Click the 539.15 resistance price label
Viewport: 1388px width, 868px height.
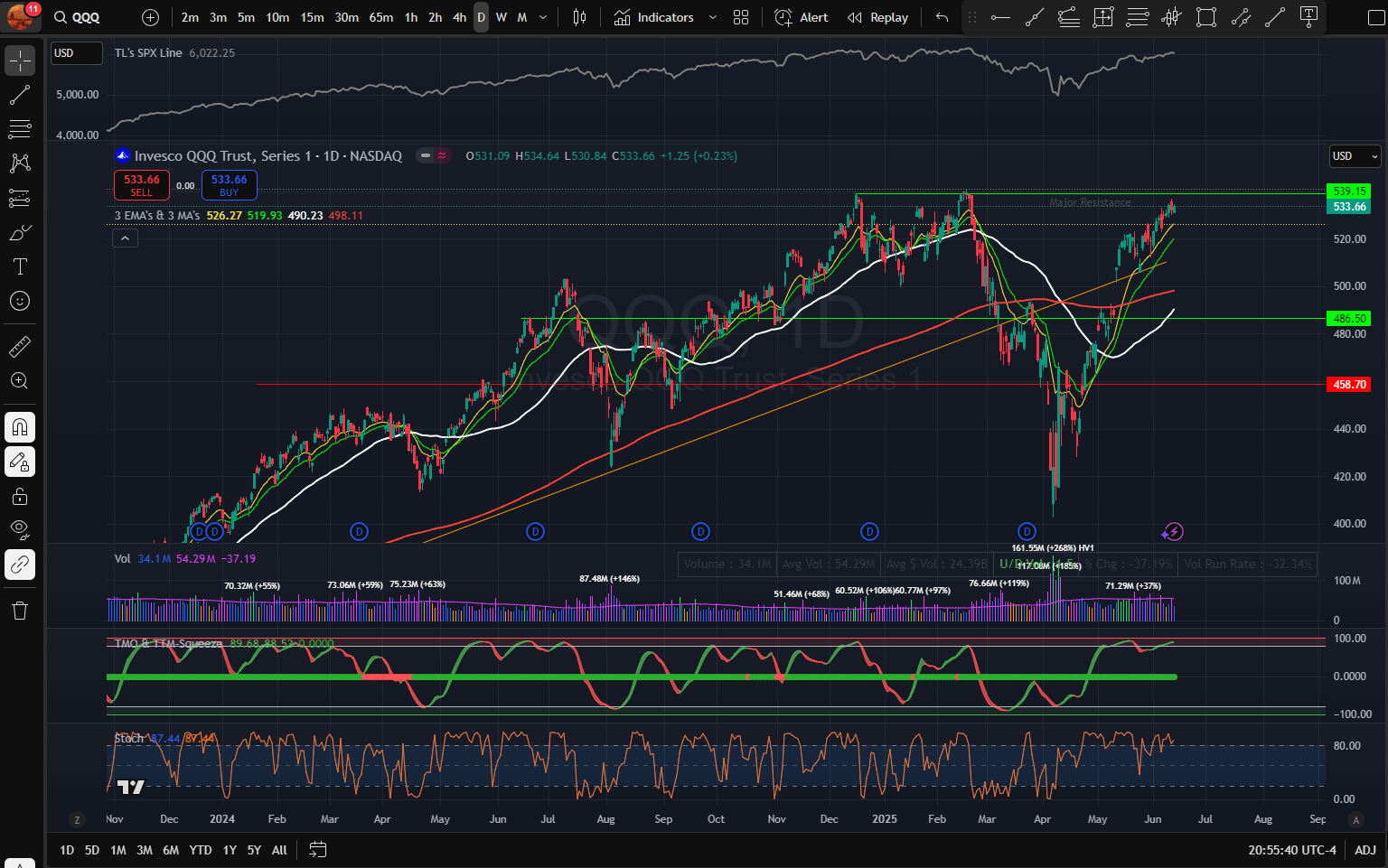(x=1349, y=191)
